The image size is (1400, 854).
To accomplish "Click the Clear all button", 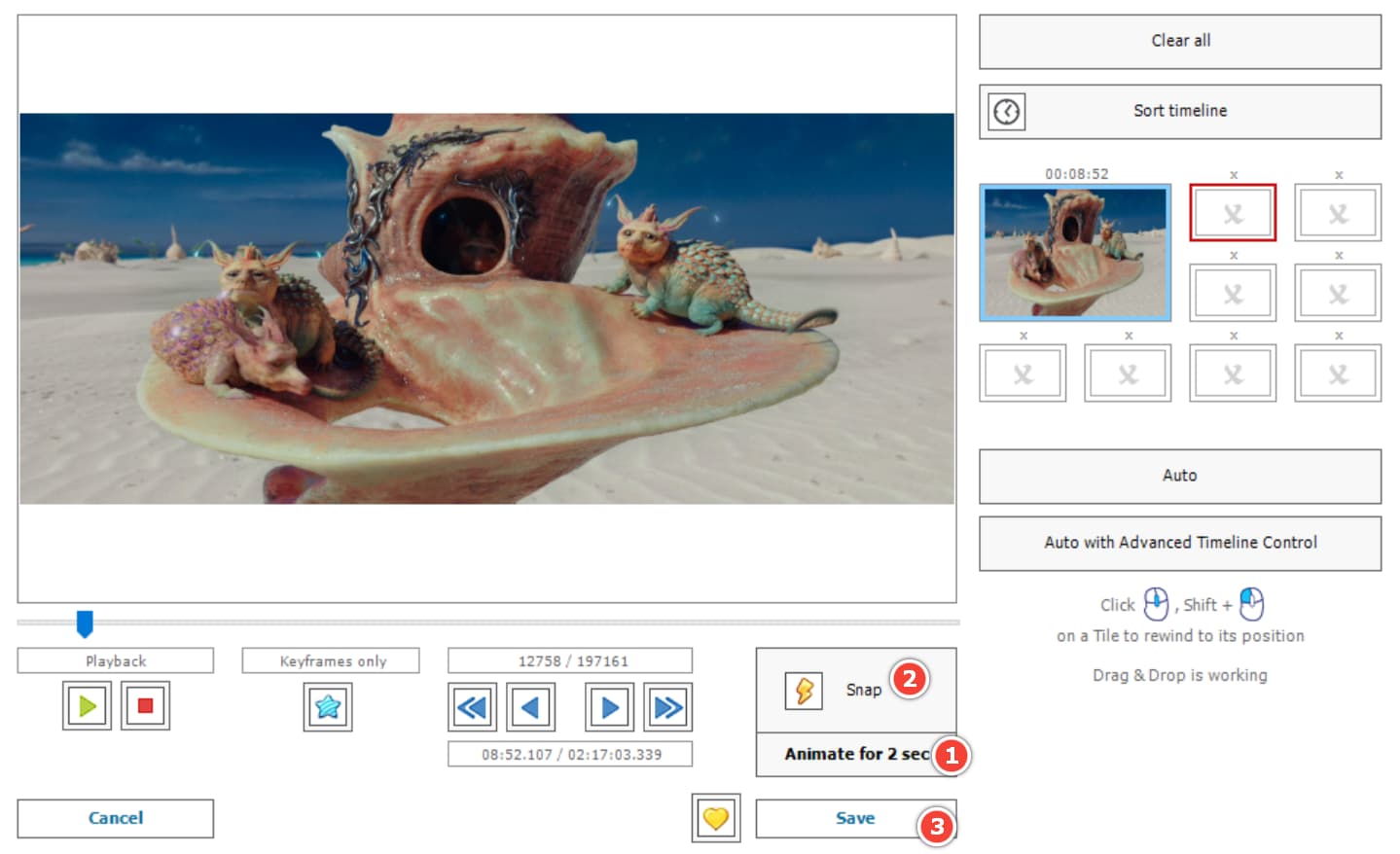I will [1179, 41].
